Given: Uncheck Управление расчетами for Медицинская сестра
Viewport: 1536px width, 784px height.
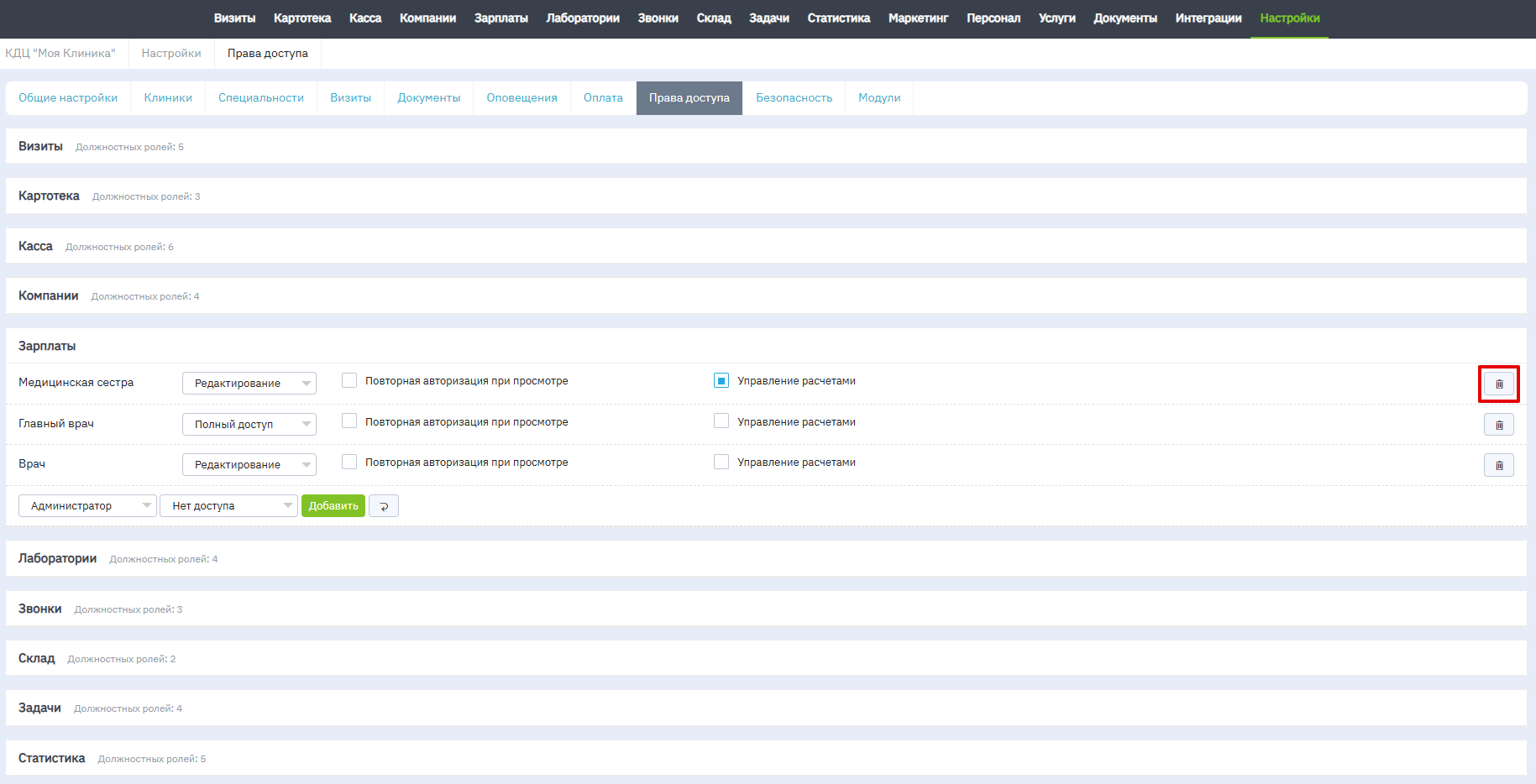Looking at the screenshot, I should [721, 380].
